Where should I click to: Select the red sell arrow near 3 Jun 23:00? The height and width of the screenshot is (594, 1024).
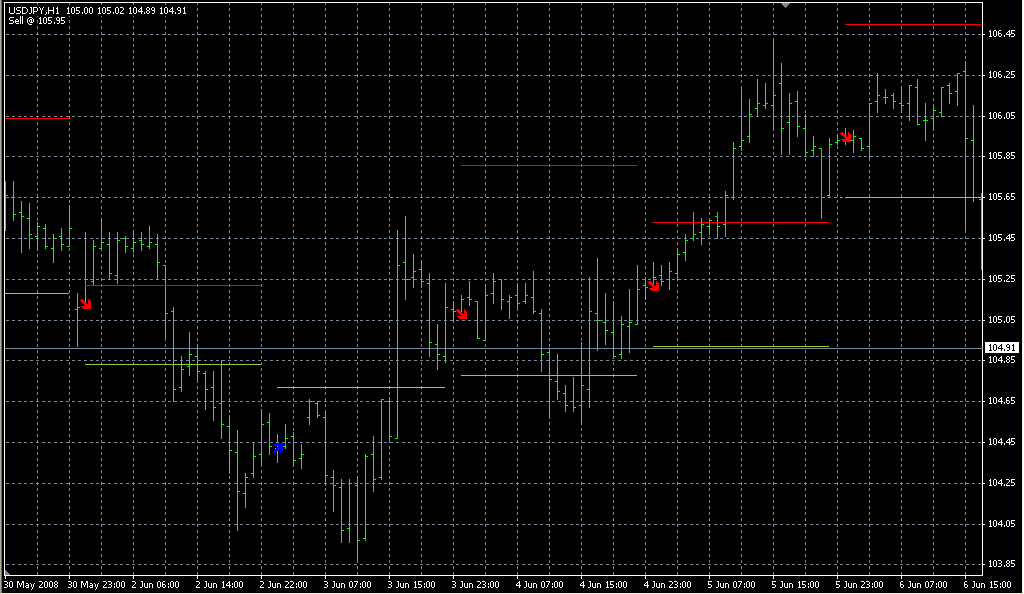coord(461,313)
